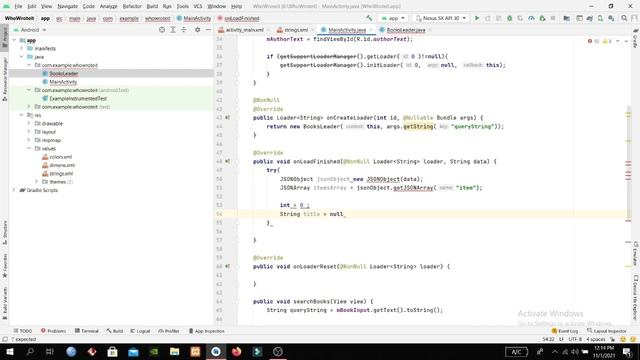The height and width of the screenshot is (360, 640).
Task: Open the app run configuration dropdown
Action: coord(393,18)
